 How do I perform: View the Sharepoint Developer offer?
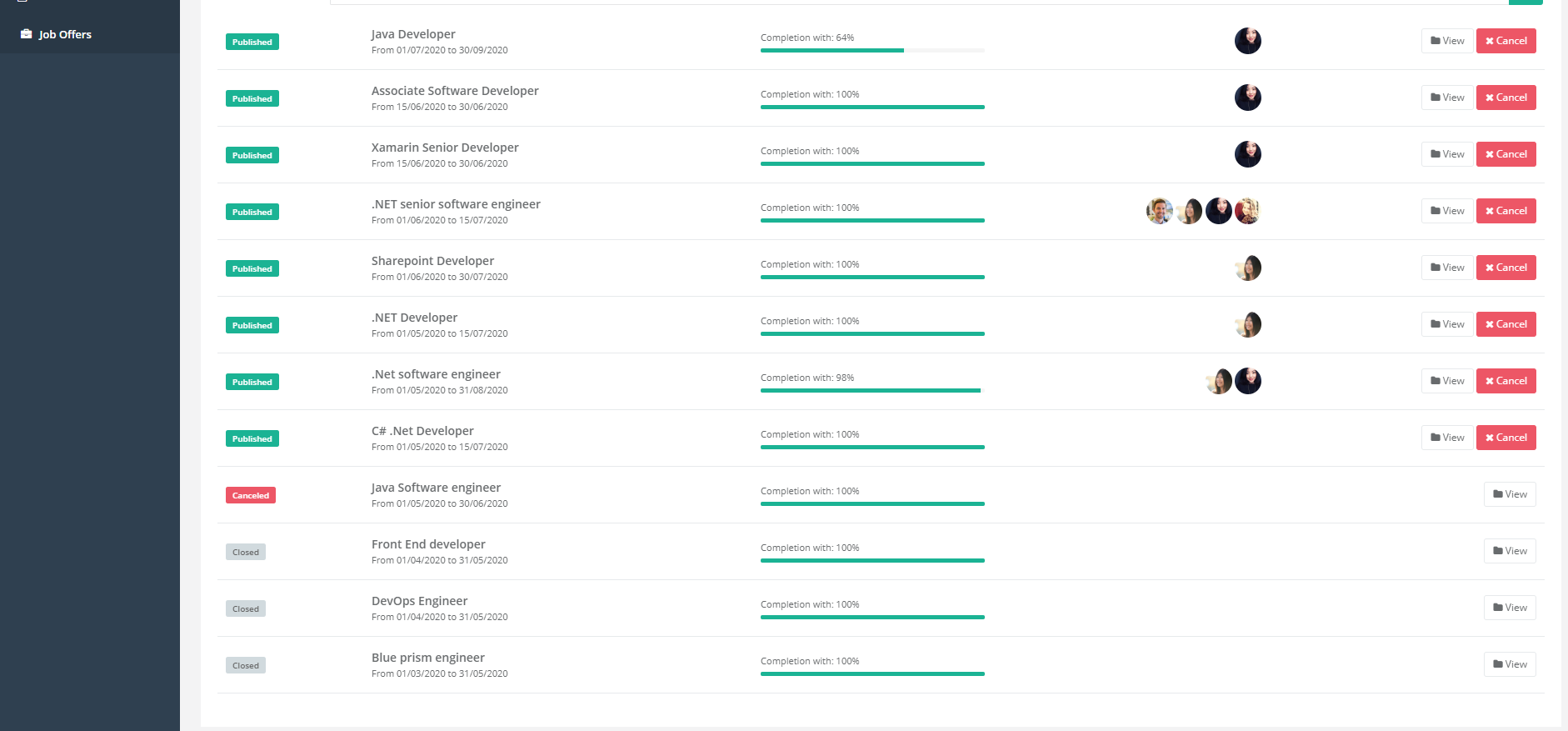[x=1447, y=268]
